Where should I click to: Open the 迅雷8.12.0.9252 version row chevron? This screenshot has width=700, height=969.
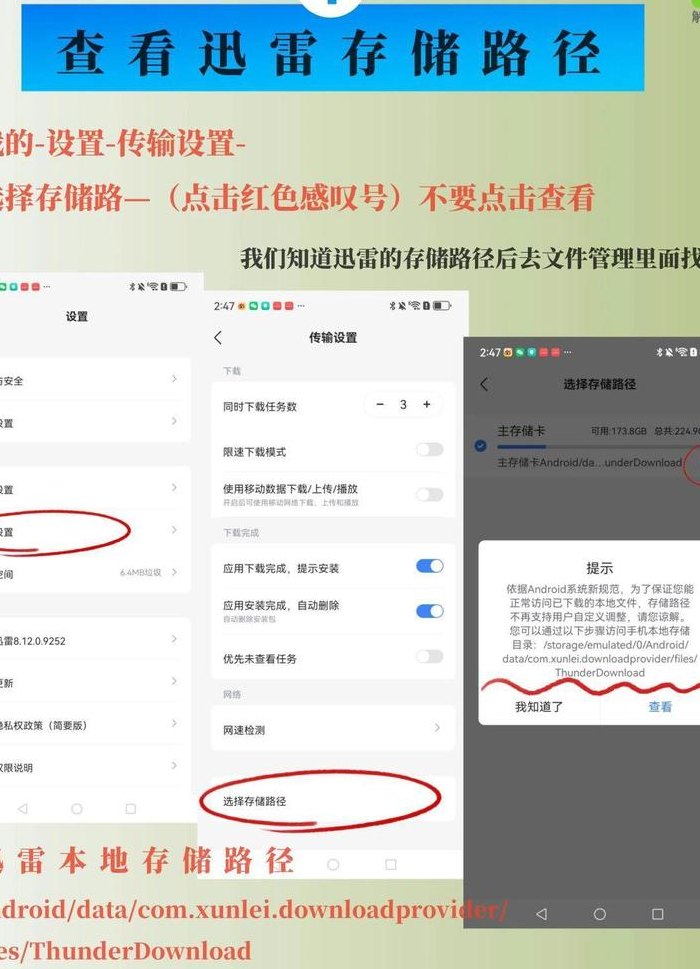click(174, 638)
